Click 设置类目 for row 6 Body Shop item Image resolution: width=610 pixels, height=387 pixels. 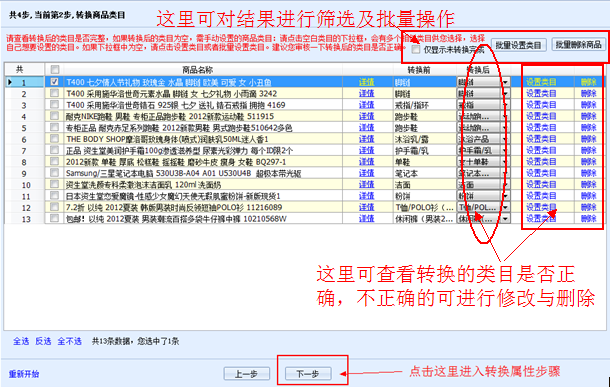click(x=541, y=139)
